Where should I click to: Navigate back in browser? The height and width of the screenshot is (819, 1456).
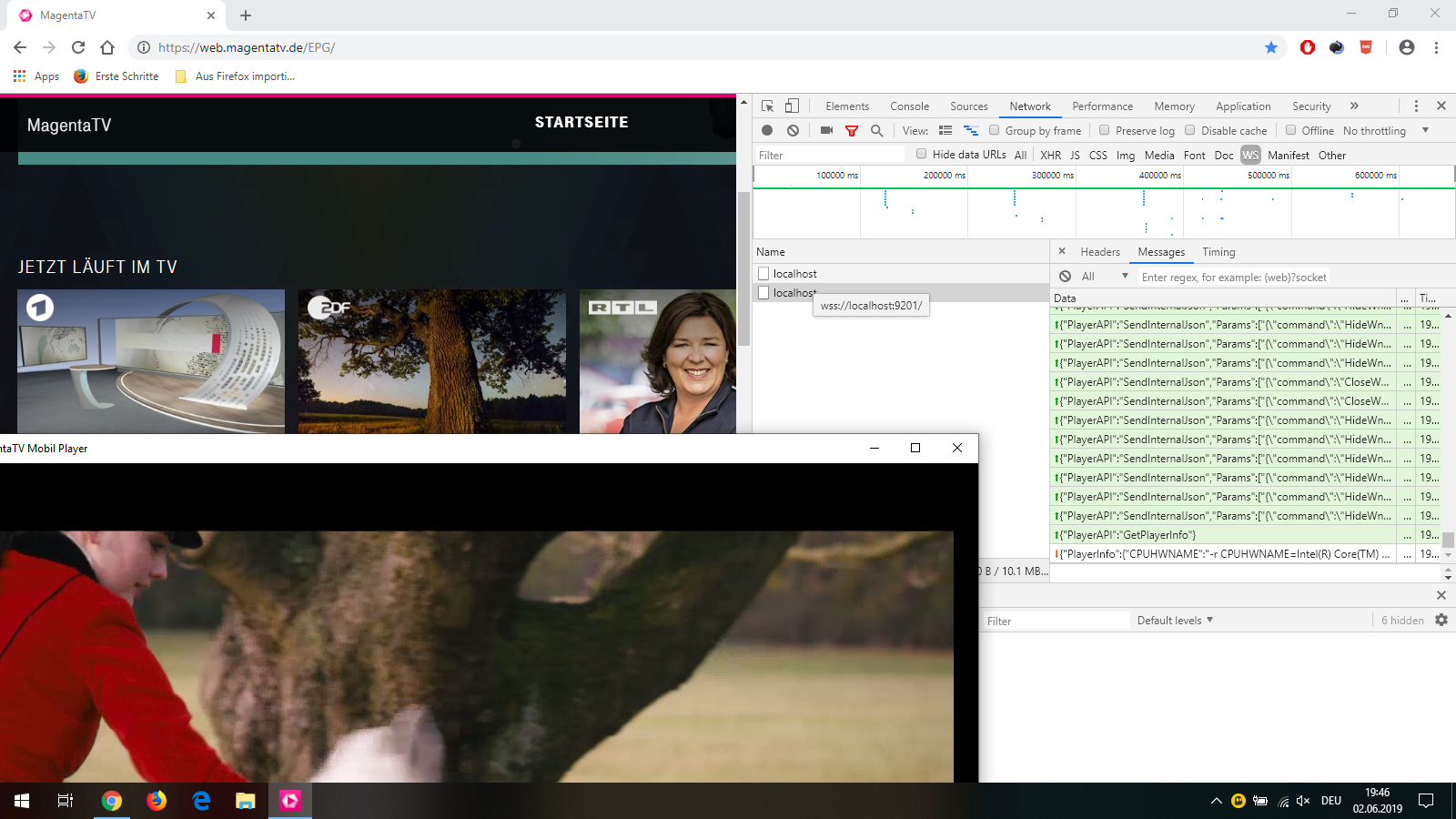point(20,47)
